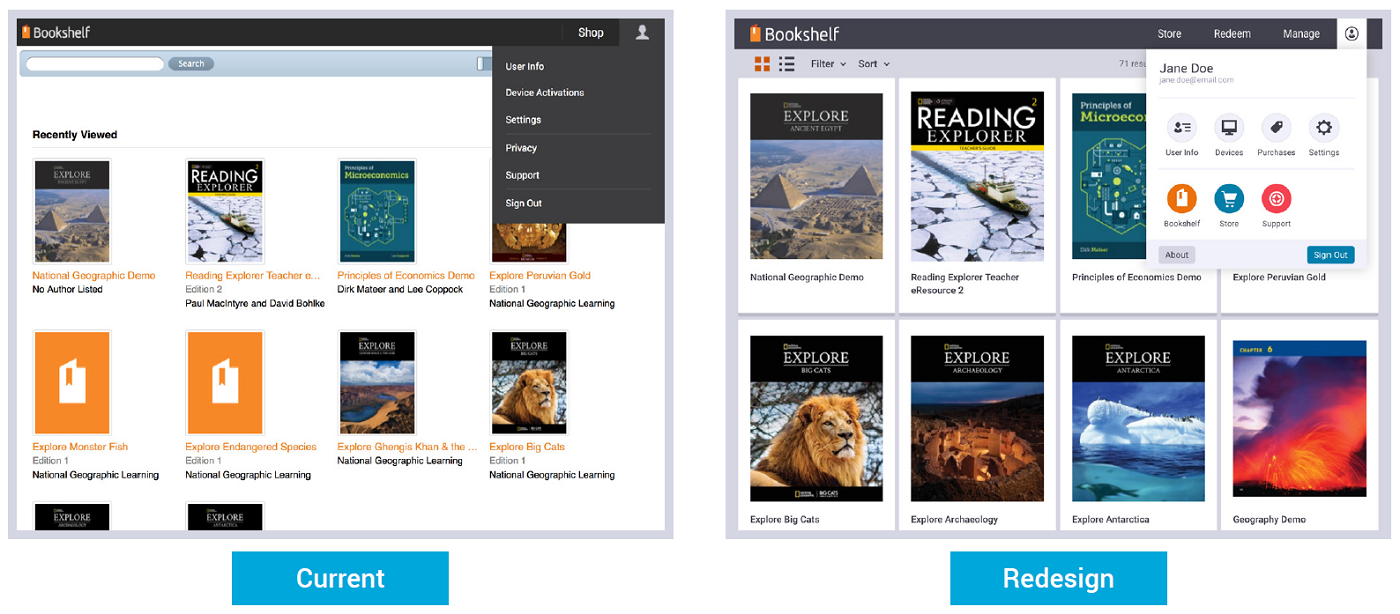Click the User Info icon in Redesign panel
Image resolution: width=1400 pixels, height=614 pixels.
tap(1182, 128)
